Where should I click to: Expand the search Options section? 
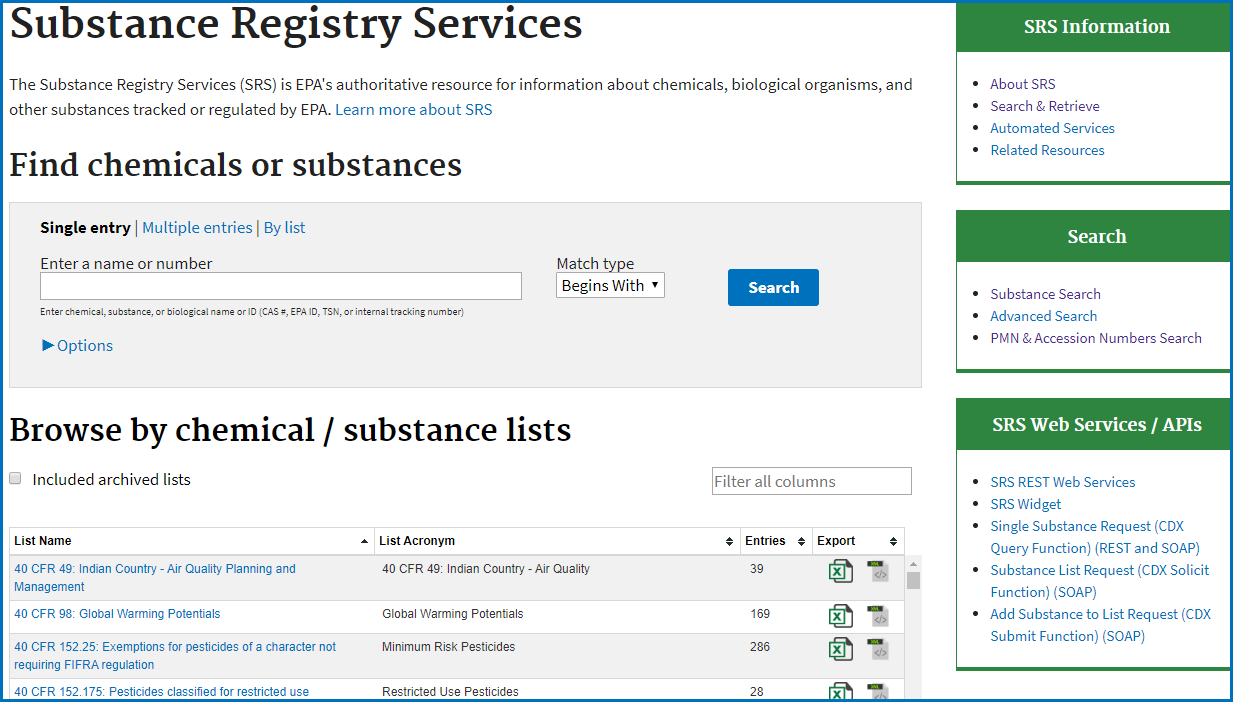click(x=78, y=346)
